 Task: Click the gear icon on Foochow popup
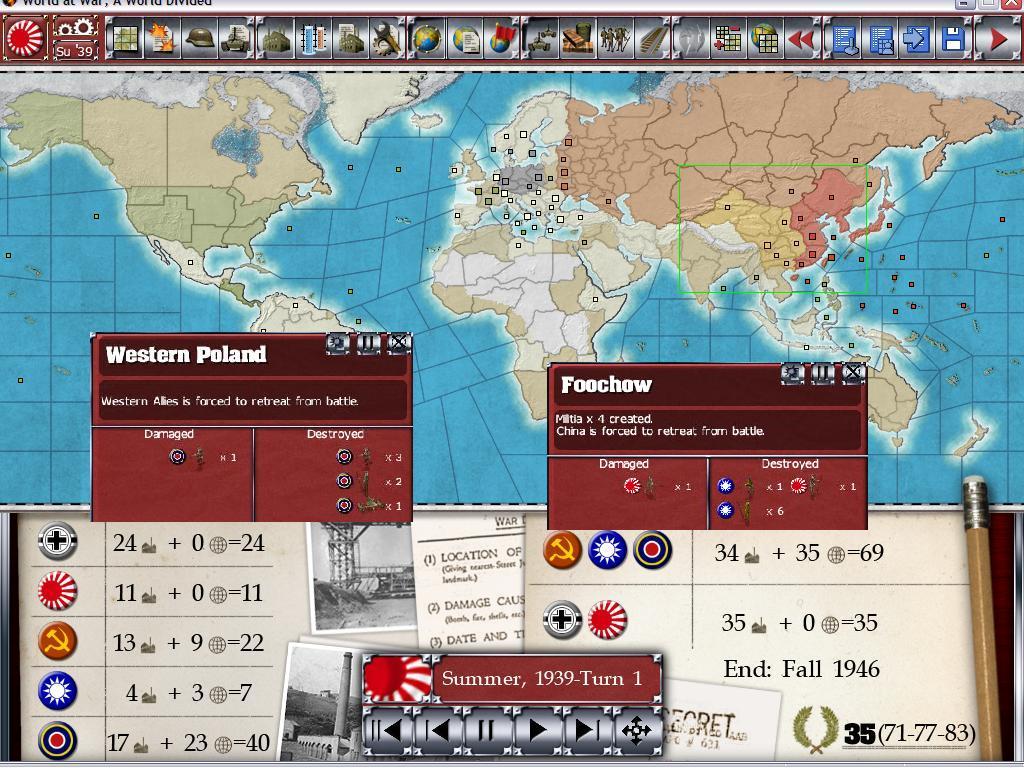pyautogui.click(x=792, y=373)
